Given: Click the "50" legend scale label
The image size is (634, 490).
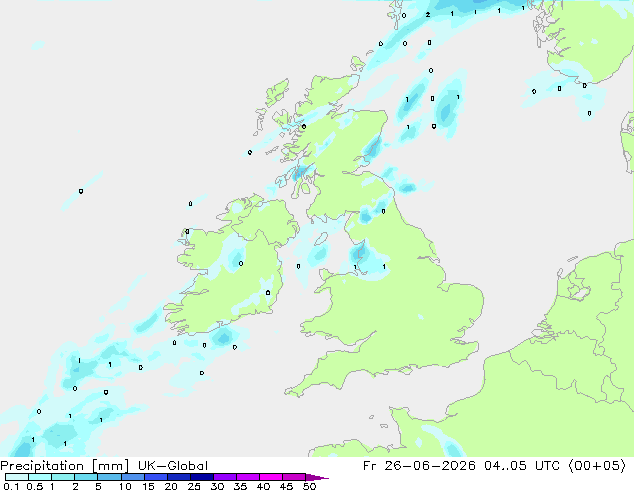Looking at the screenshot, I should [x=309, y=486].
